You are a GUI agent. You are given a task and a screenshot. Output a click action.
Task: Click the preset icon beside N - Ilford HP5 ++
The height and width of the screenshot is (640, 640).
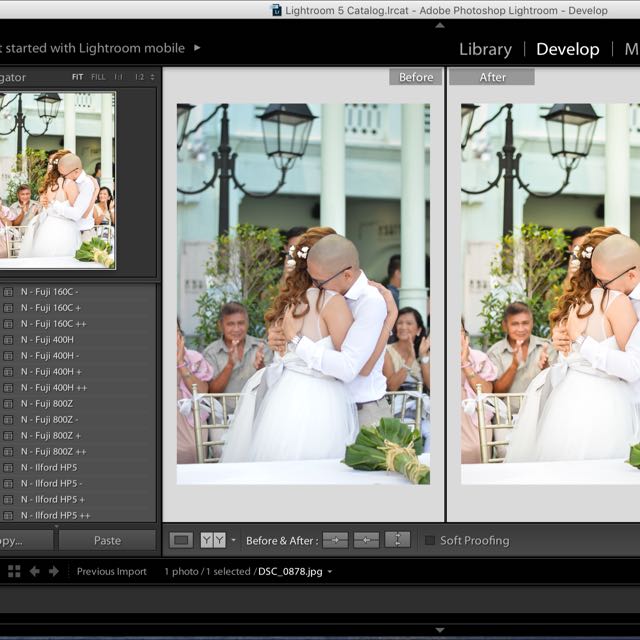(8, 516)
